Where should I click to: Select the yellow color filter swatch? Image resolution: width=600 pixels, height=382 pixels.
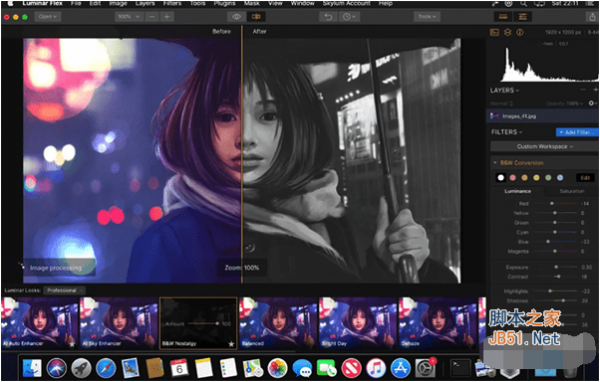pos(536,178)
